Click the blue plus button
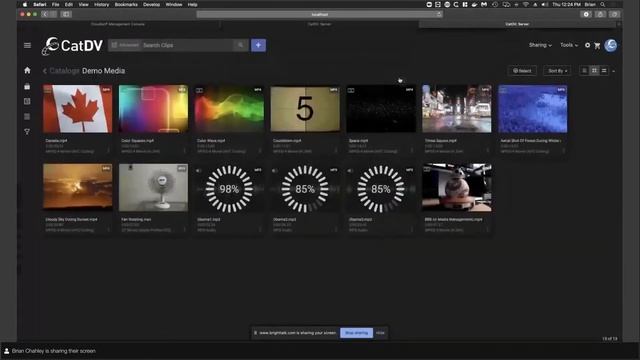The width and height of the screenshot is (640, 360). (258, 45)
